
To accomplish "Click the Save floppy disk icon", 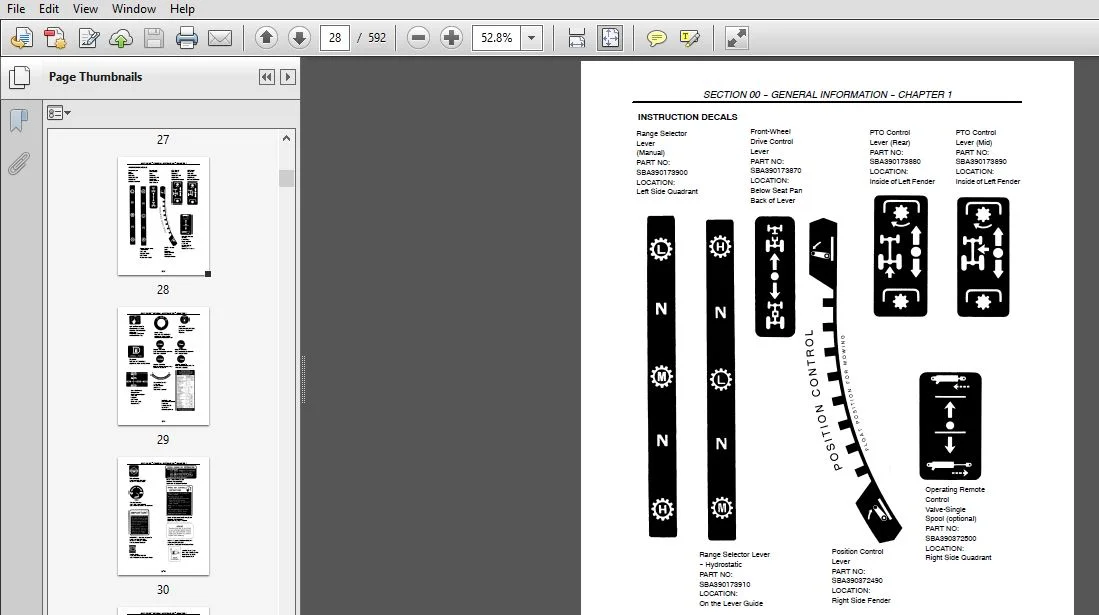I will pyautogui.click(x=153, y=38).
